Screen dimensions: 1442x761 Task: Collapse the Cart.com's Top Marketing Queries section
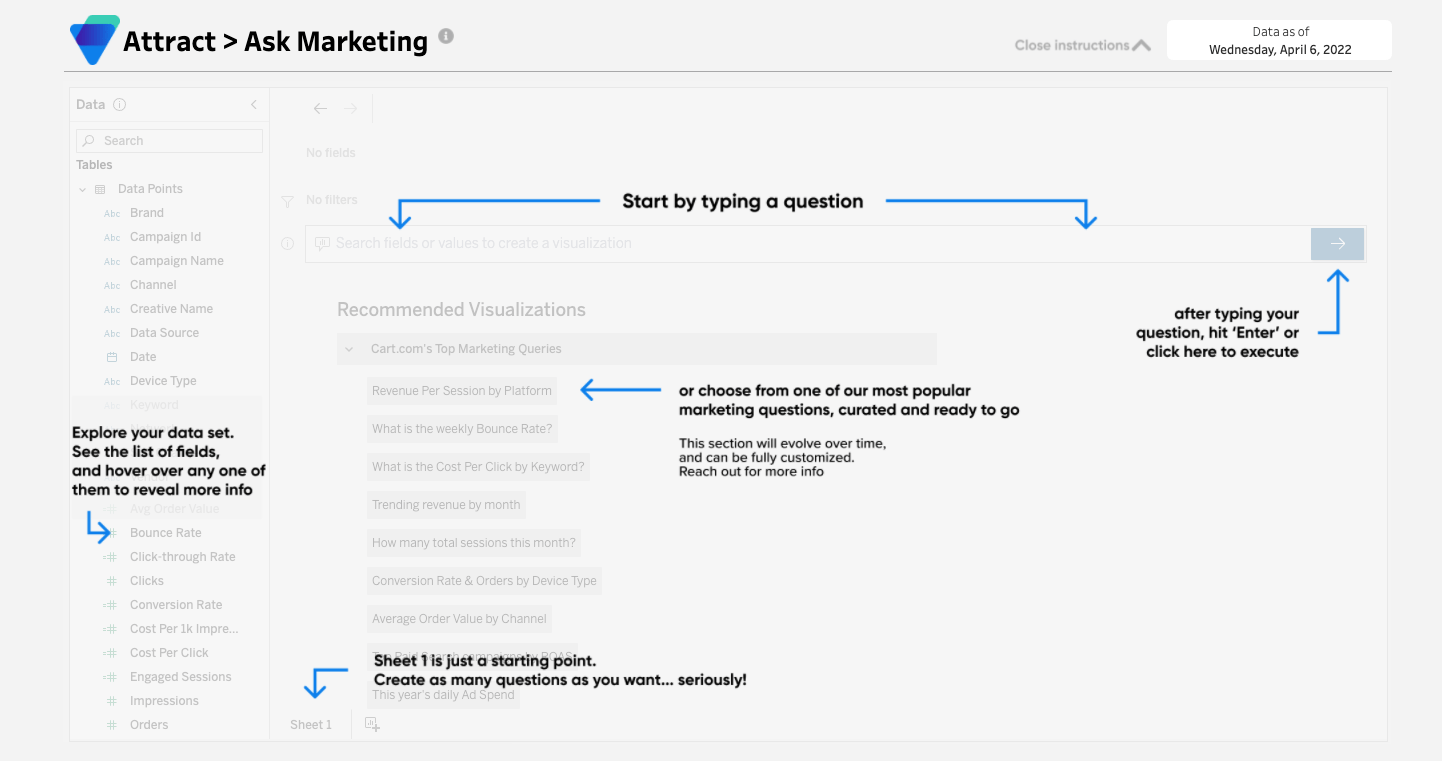(348, 349)
